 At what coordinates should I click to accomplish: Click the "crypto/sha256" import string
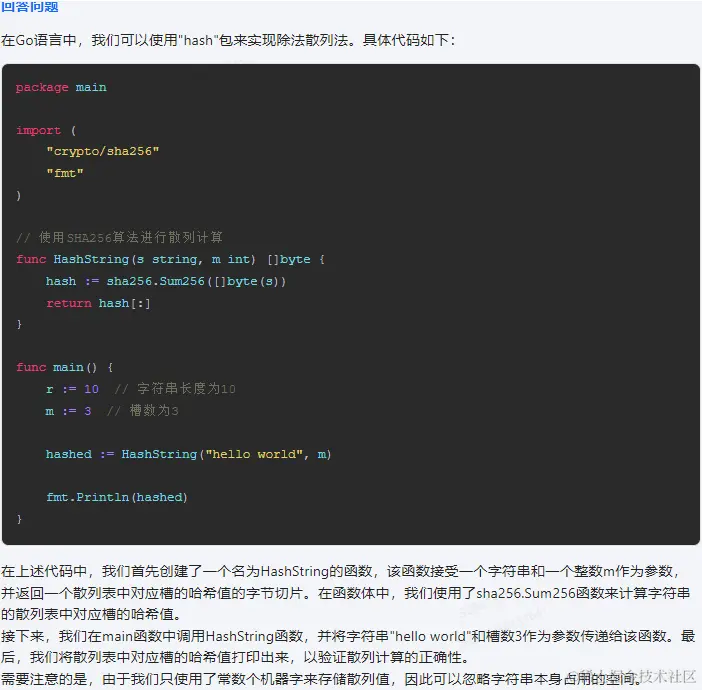[x=103, y=151]
